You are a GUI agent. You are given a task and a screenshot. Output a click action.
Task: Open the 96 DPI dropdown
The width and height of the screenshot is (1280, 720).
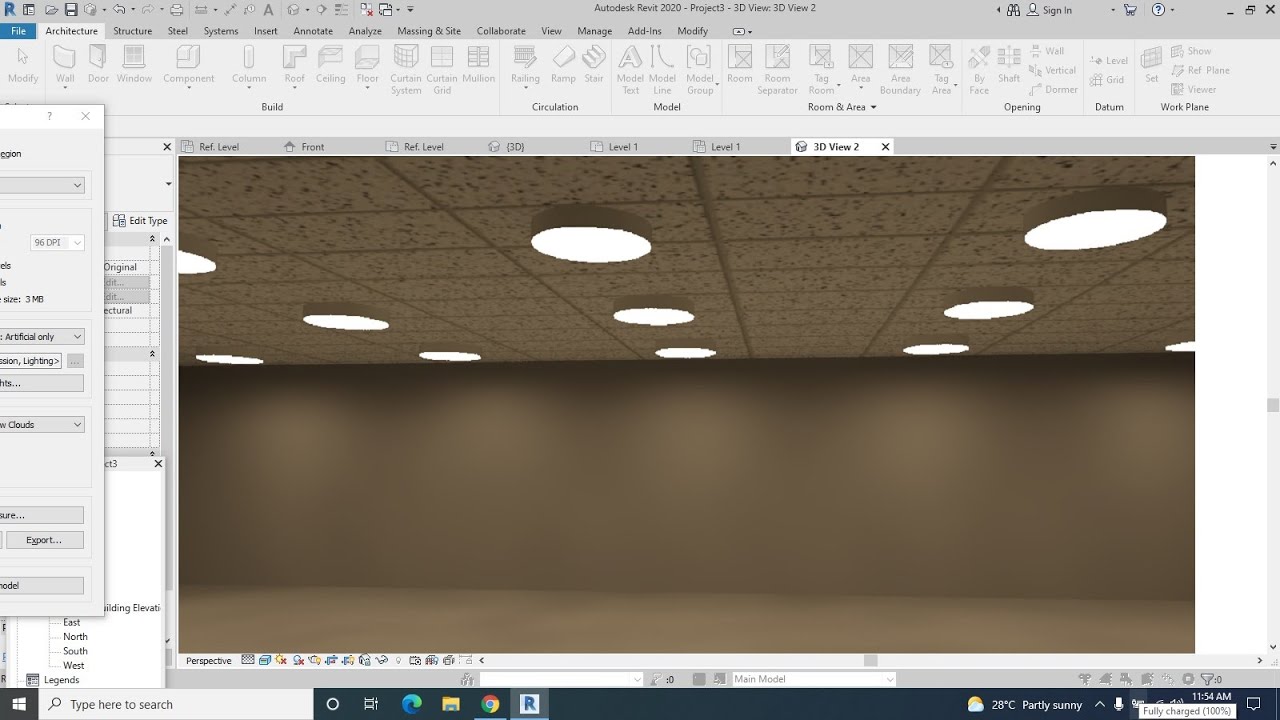(57, 243)
